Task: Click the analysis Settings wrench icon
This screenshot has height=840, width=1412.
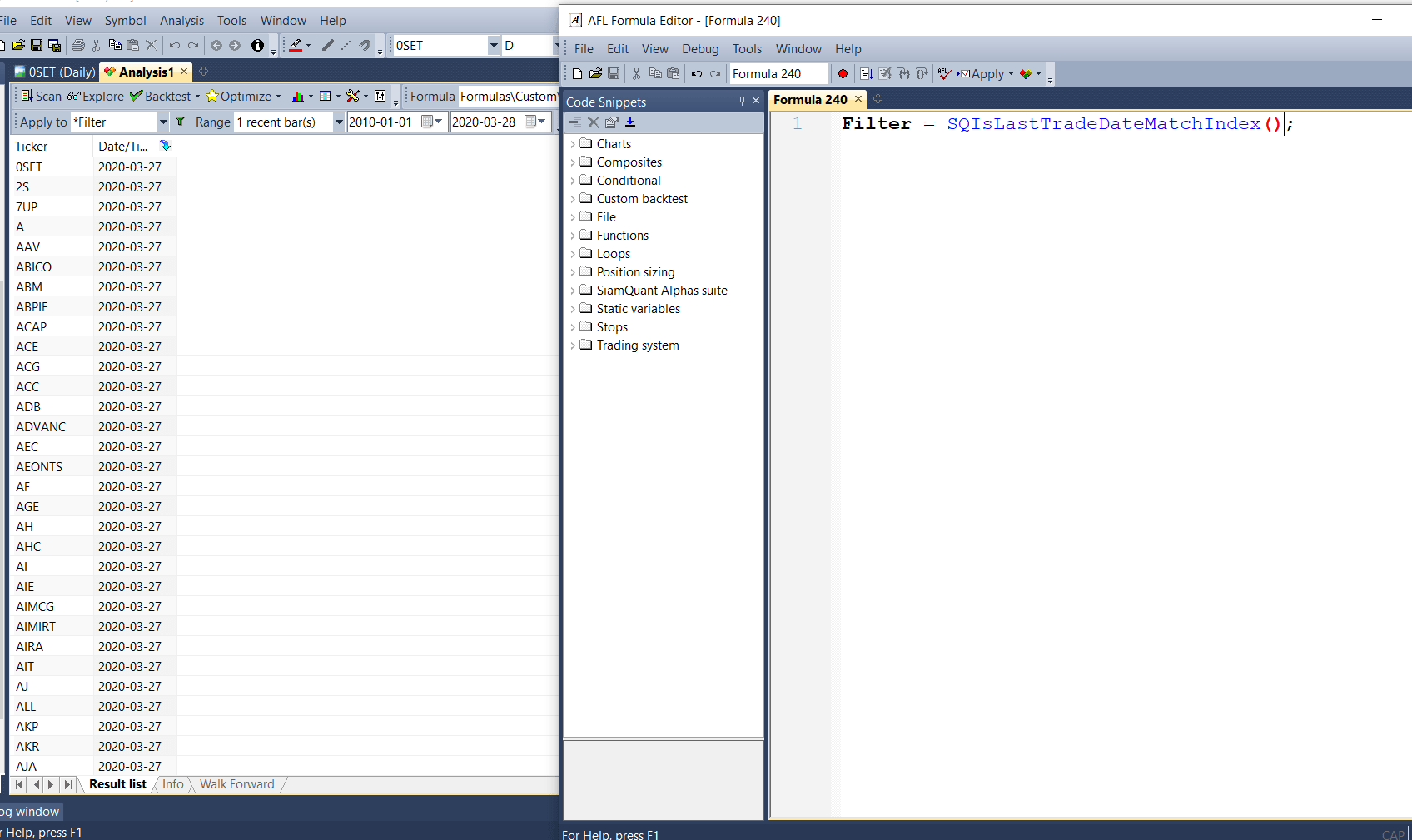Action: (x=353, y=97)
